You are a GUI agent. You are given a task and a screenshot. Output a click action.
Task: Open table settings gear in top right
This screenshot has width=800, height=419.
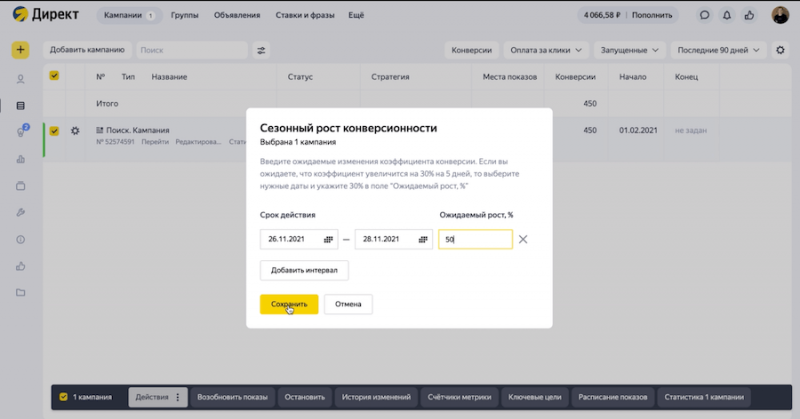pyautogui.click(x=781, y=50)
